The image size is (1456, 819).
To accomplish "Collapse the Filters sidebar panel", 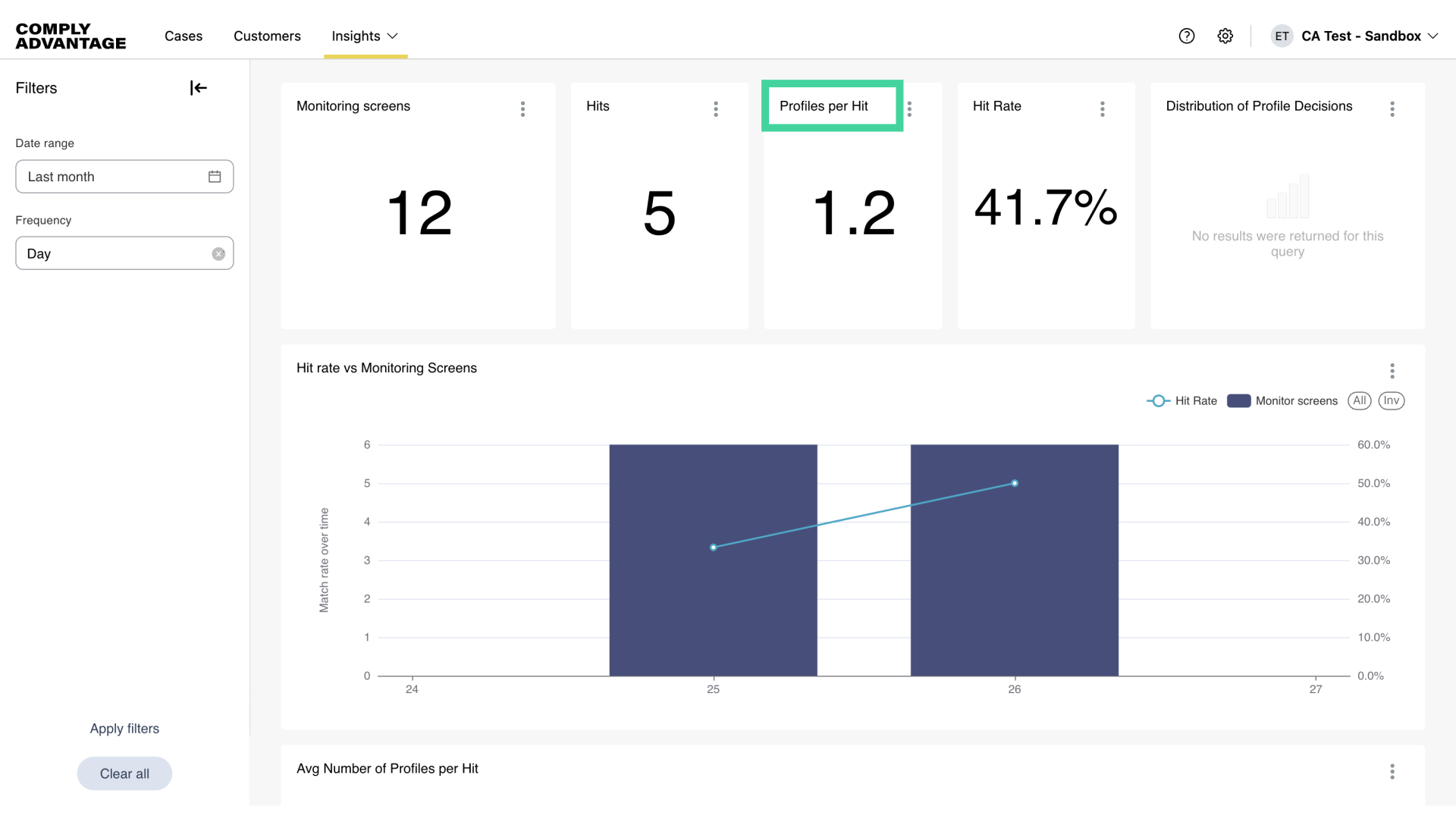I will tap(199, 88).
